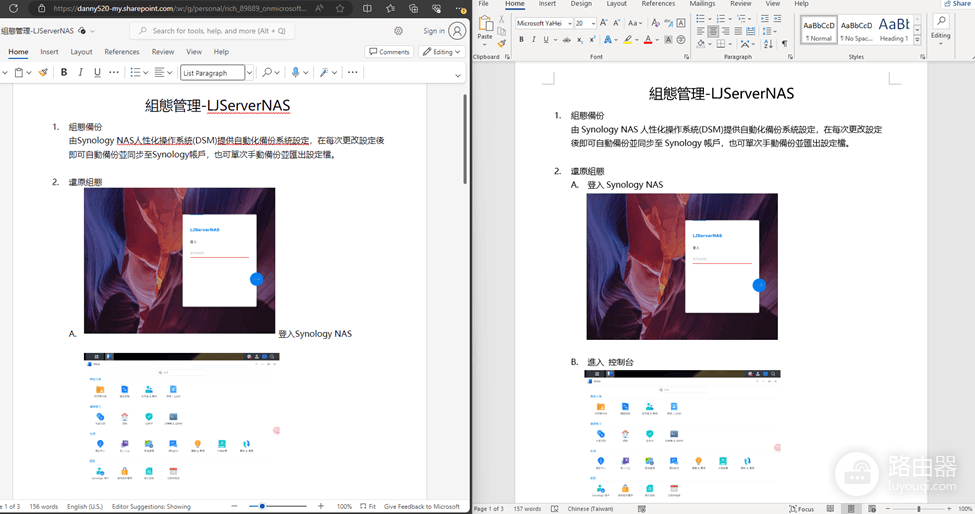This screenshot has height=514, width=975.
Task: Click Paste in desktop Word ribbon
Action: coord(485,29)
